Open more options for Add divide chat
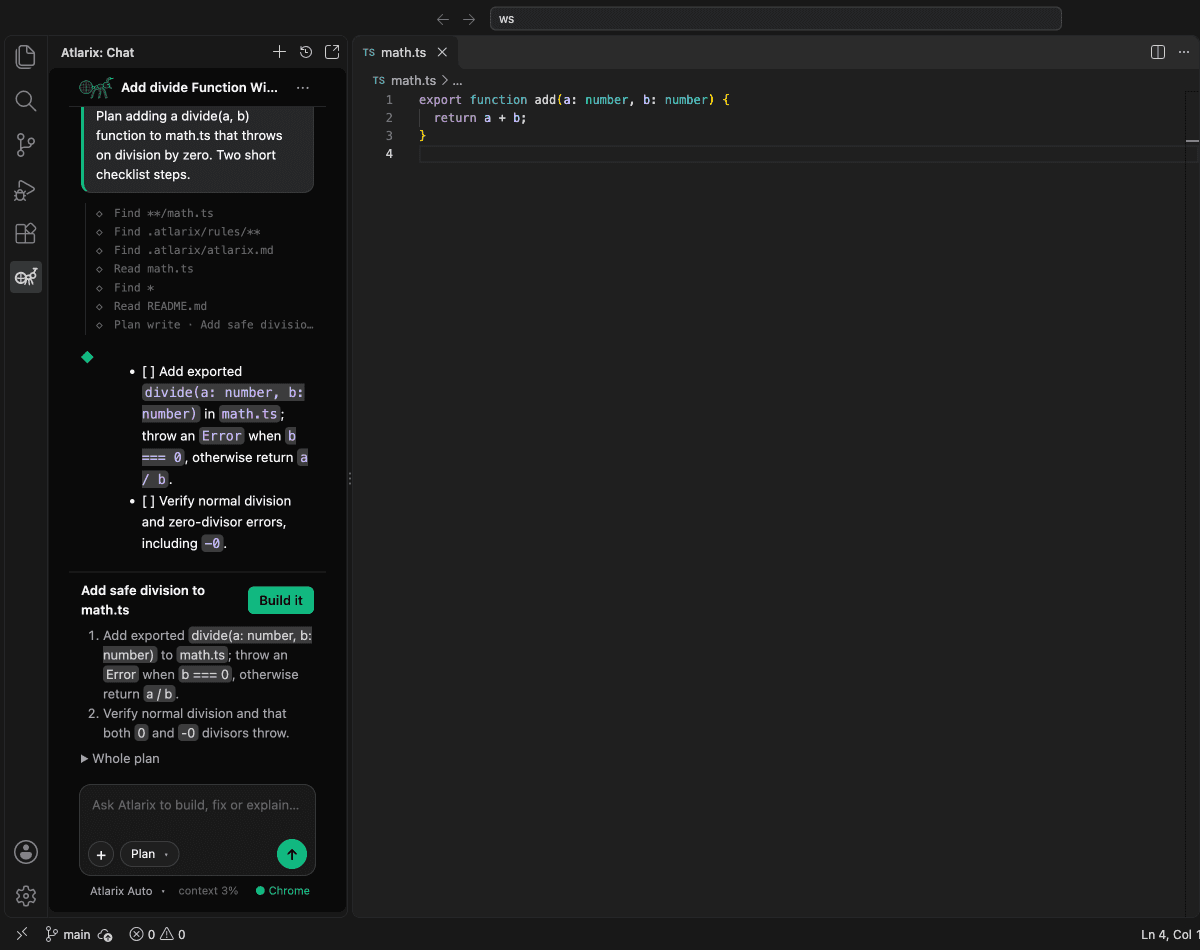 pyautogui.click(x=303, y=88)
